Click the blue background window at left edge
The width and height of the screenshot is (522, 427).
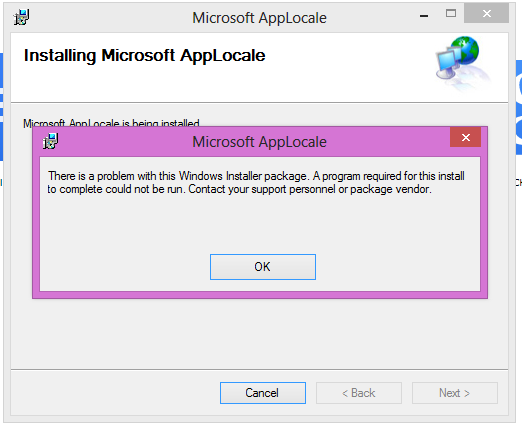coord(1,107)
